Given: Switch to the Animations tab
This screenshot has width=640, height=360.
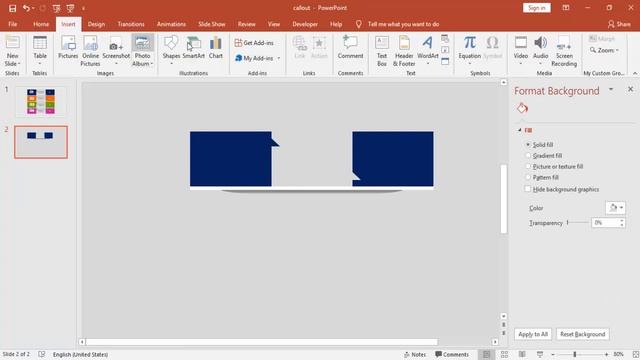Looking at the screenshot, I should [171, 24].
